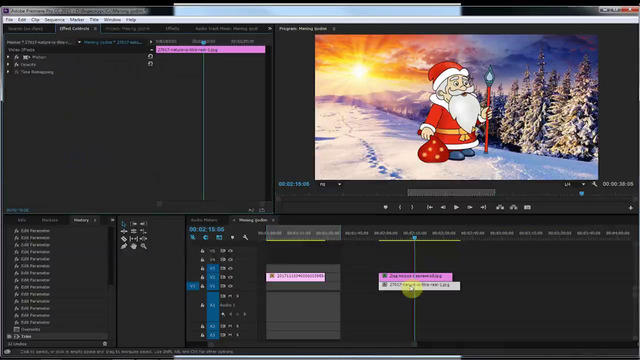
Task: Step back one frame
Action: pos(443,207)
